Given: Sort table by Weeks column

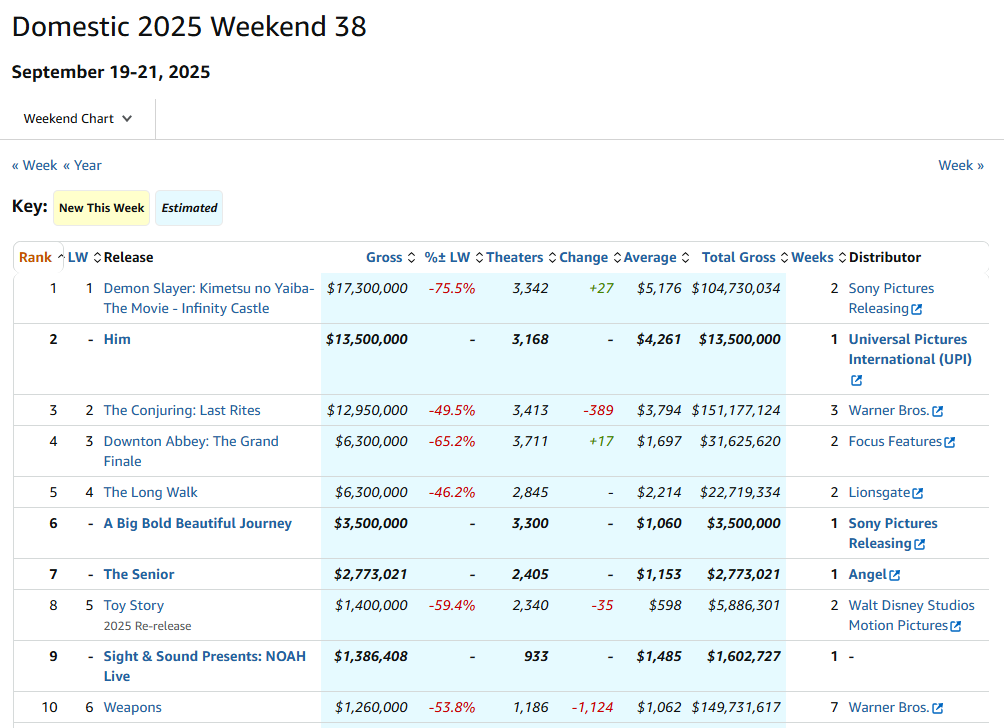Looking at the screenshot, I should pyautogui.click(x=819, y=257).
